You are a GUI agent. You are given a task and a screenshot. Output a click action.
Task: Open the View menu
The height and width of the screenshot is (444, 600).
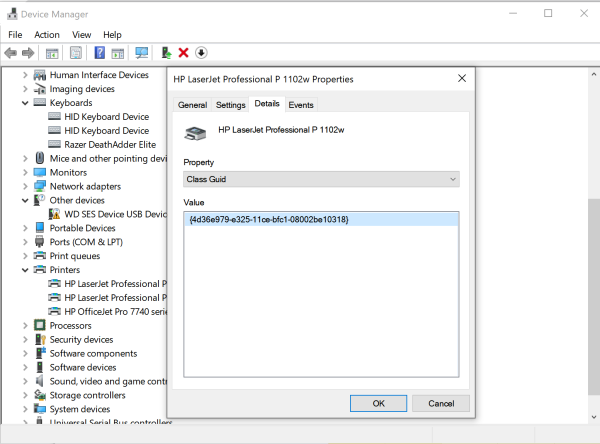[82, 35]
